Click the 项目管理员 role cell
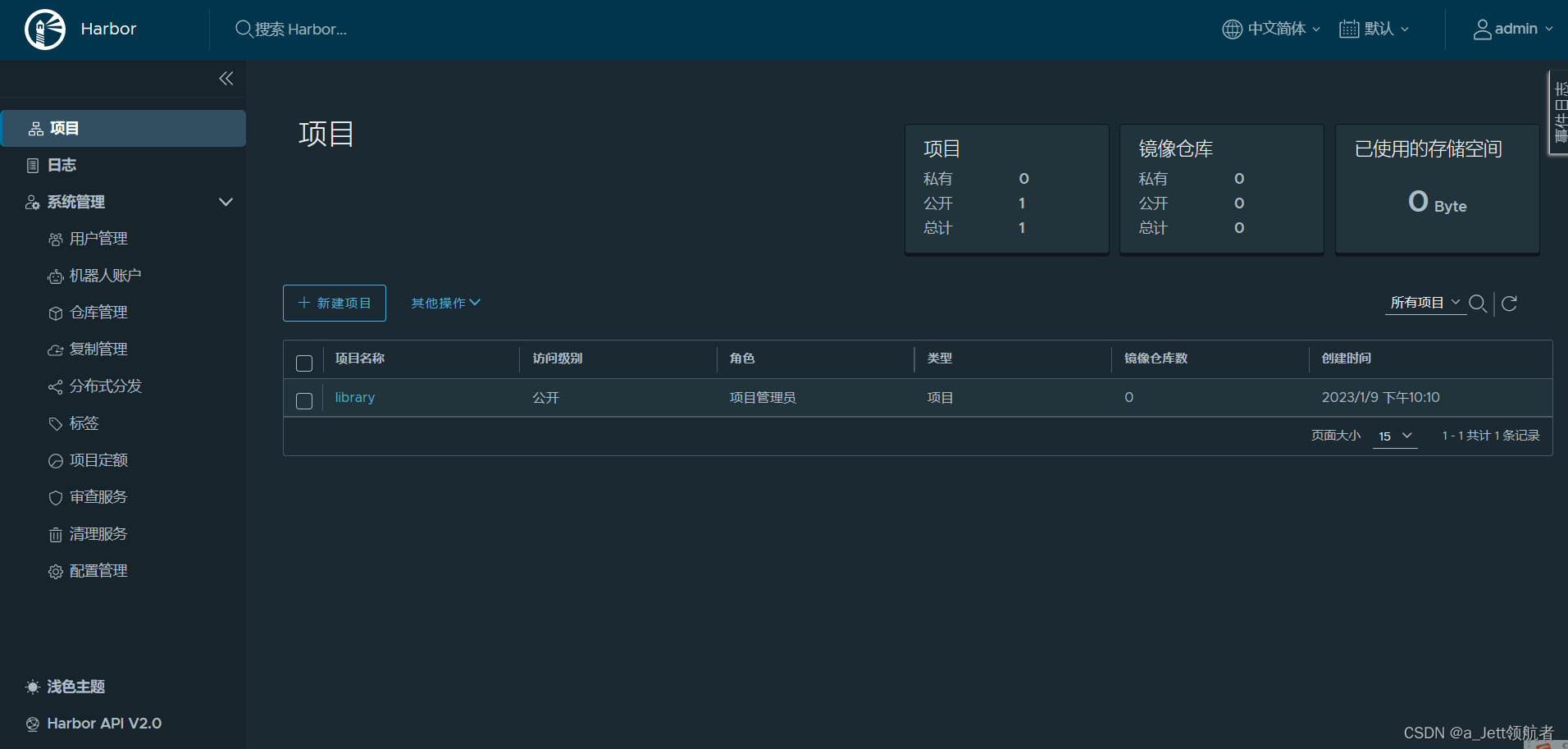 [x=763, y=398]
